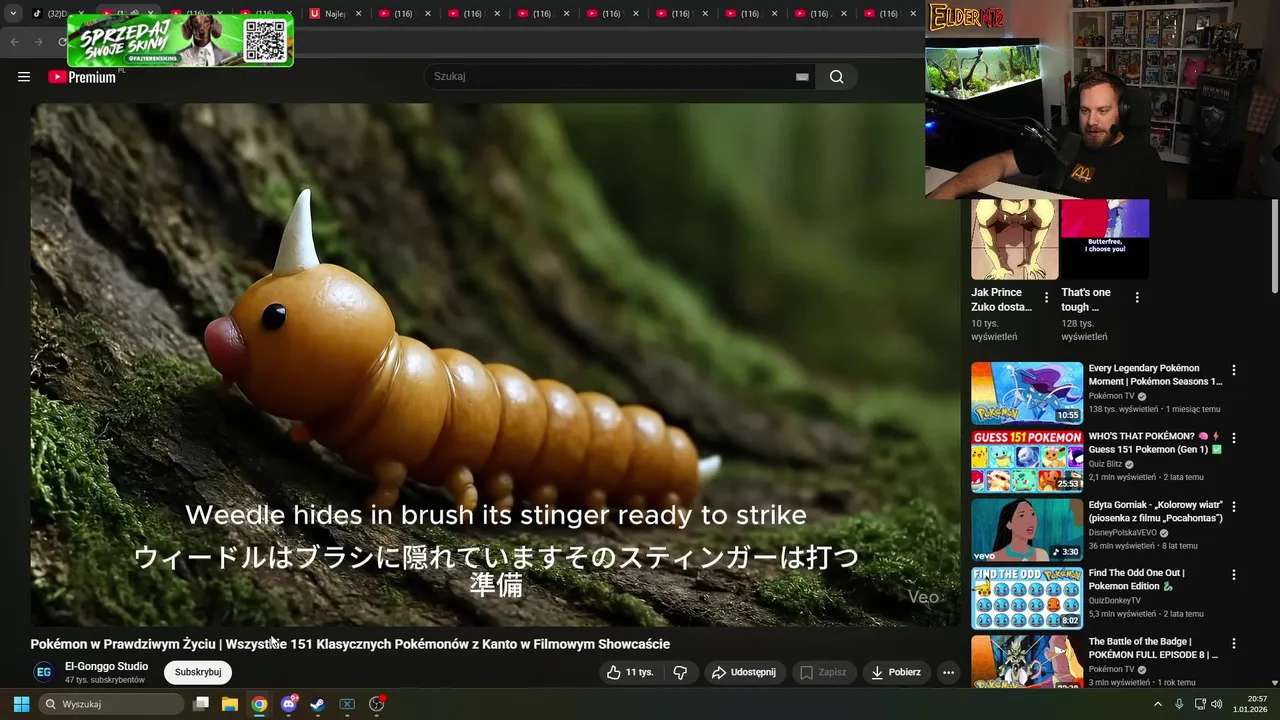Open WHO'S THAT POKÉMON video title
The image size is (1280, 720).
pos(1155,443)
